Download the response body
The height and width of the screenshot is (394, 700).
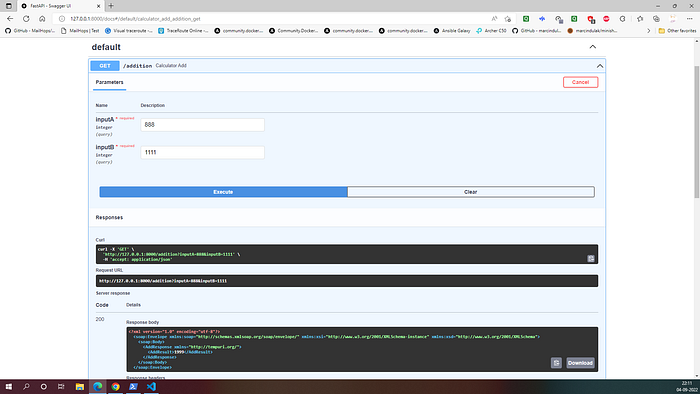580,363
